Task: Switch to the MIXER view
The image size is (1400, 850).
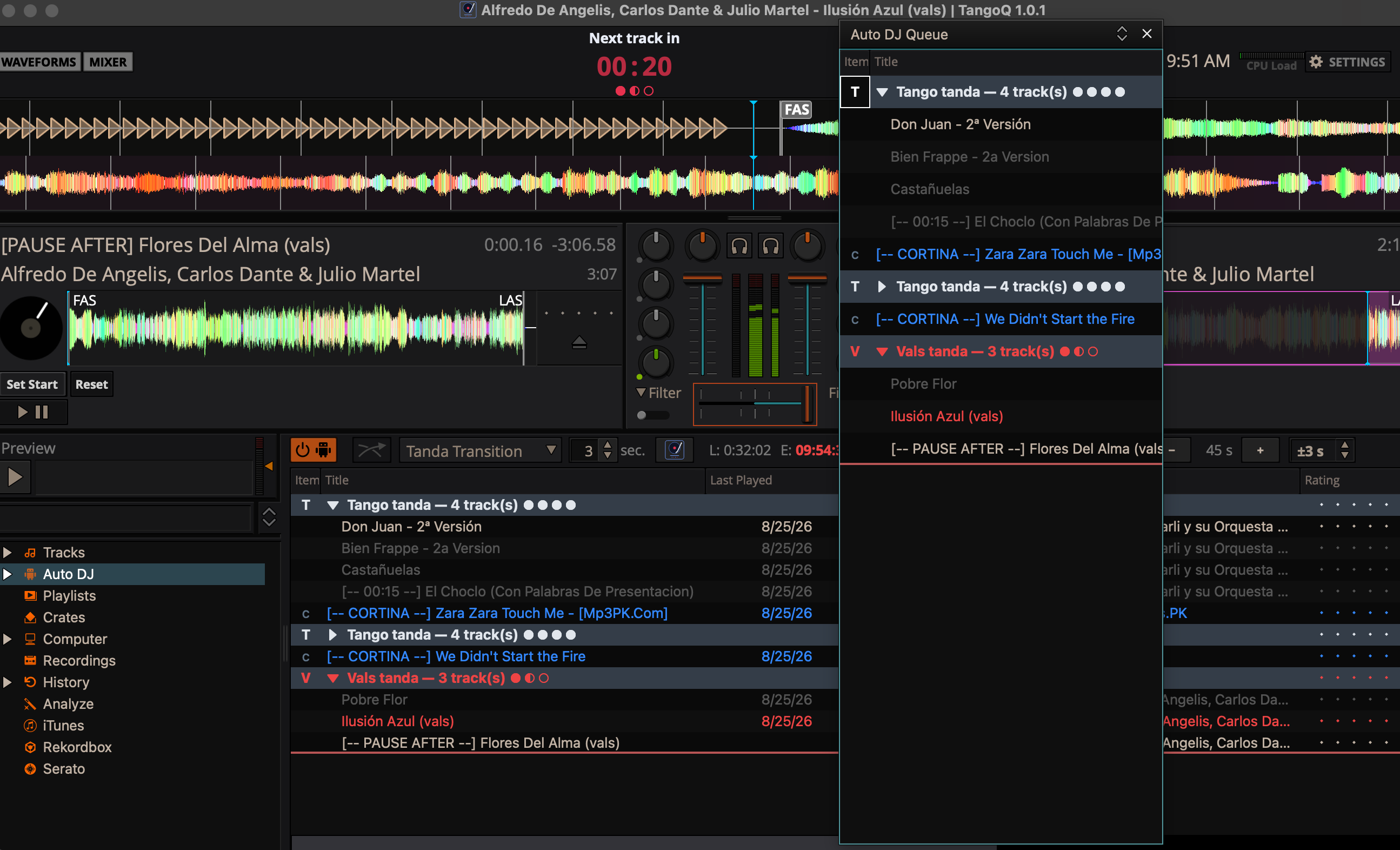Action: [108, 62]
